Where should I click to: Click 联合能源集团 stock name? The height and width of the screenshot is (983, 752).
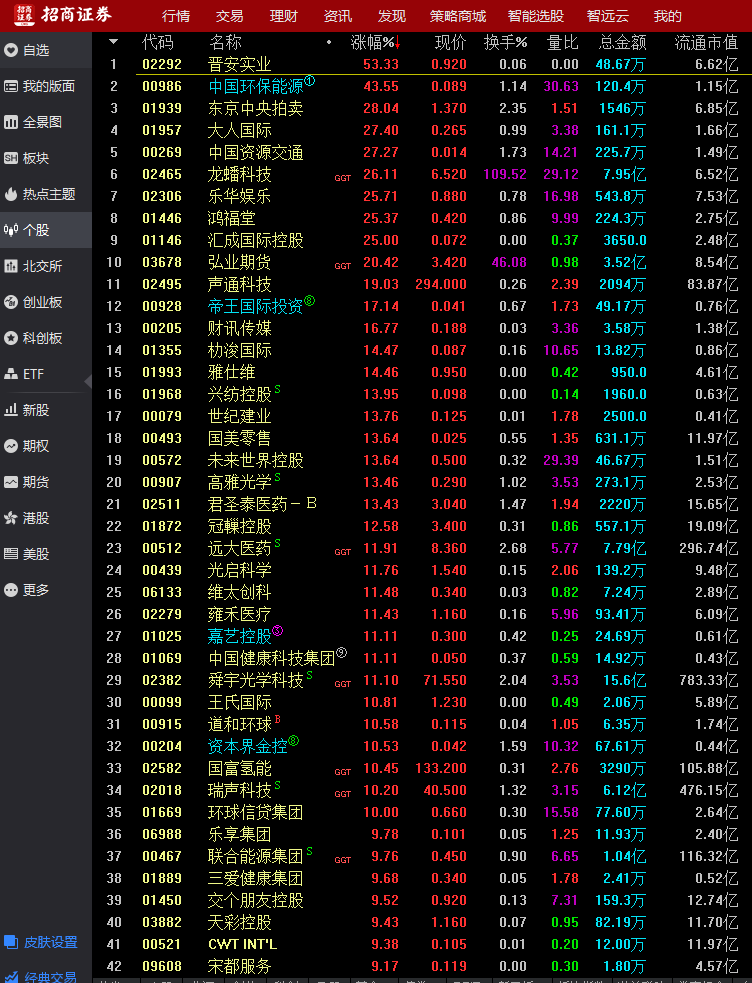(x=255, y=856)
